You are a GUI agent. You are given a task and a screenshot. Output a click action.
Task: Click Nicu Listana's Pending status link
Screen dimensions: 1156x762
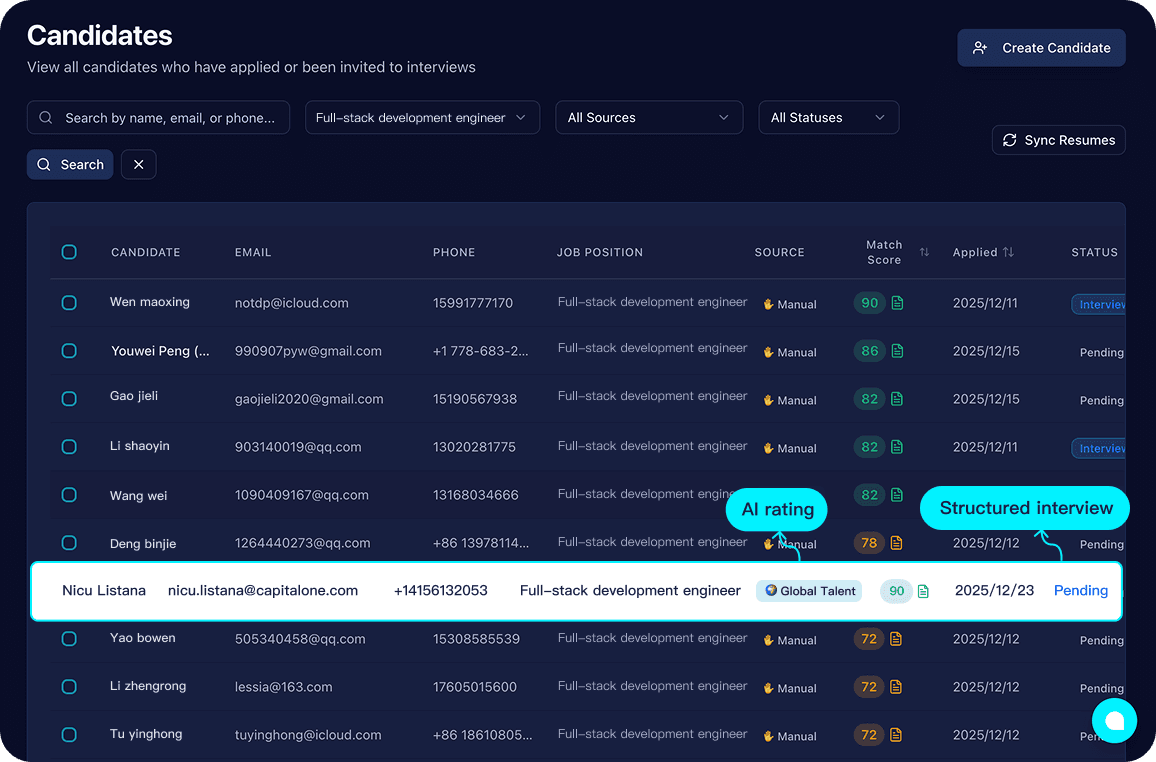coord(1081,591)
